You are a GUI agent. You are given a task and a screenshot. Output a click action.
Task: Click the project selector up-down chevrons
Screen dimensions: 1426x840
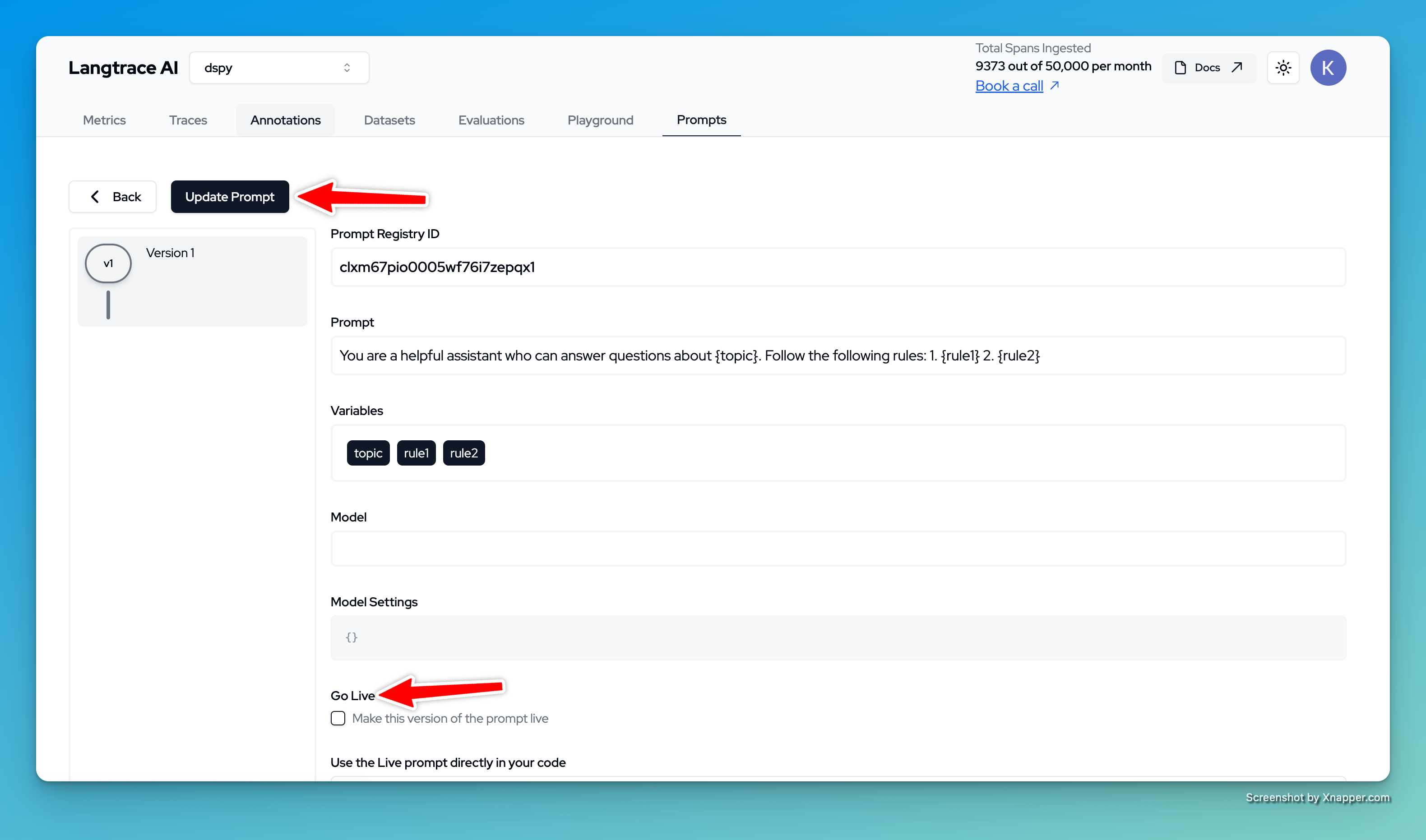tap(347, 68)
